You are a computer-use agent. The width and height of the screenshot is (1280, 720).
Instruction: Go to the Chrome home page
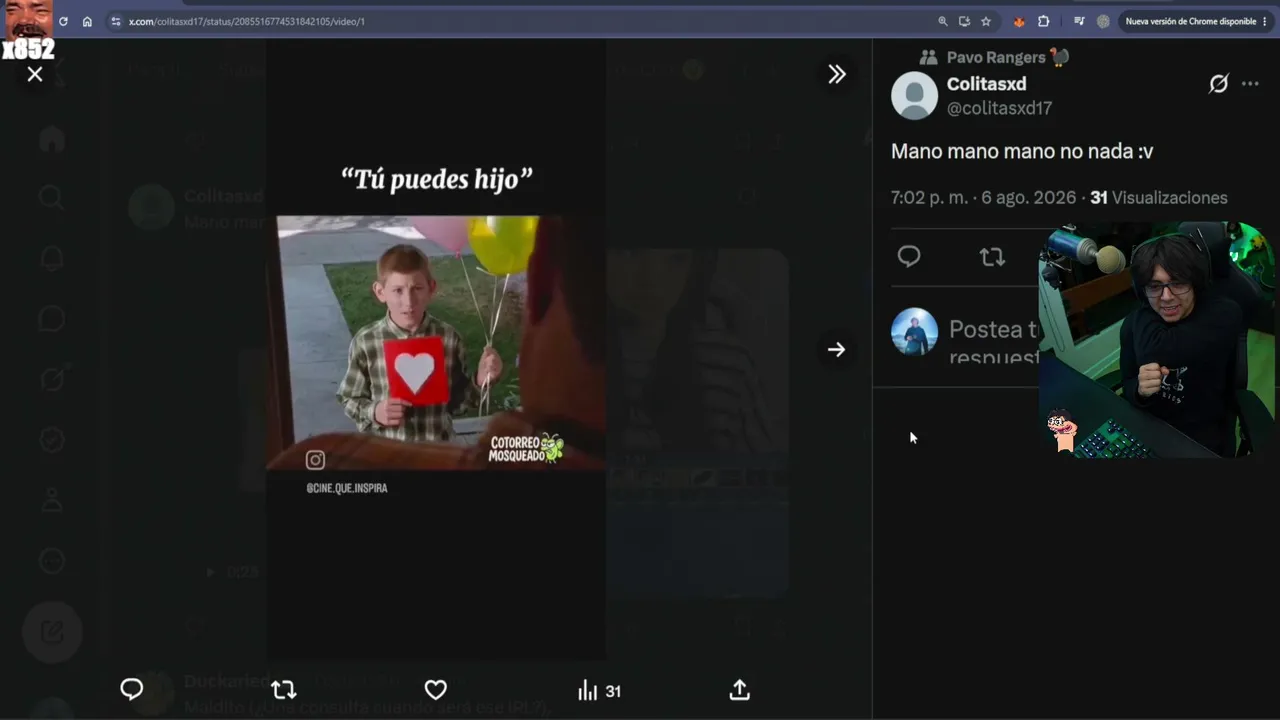87,21
